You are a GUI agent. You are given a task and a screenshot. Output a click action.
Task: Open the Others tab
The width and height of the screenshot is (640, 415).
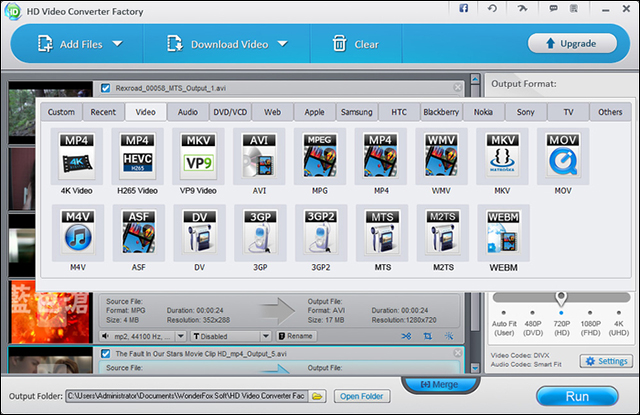coord(610,112)
